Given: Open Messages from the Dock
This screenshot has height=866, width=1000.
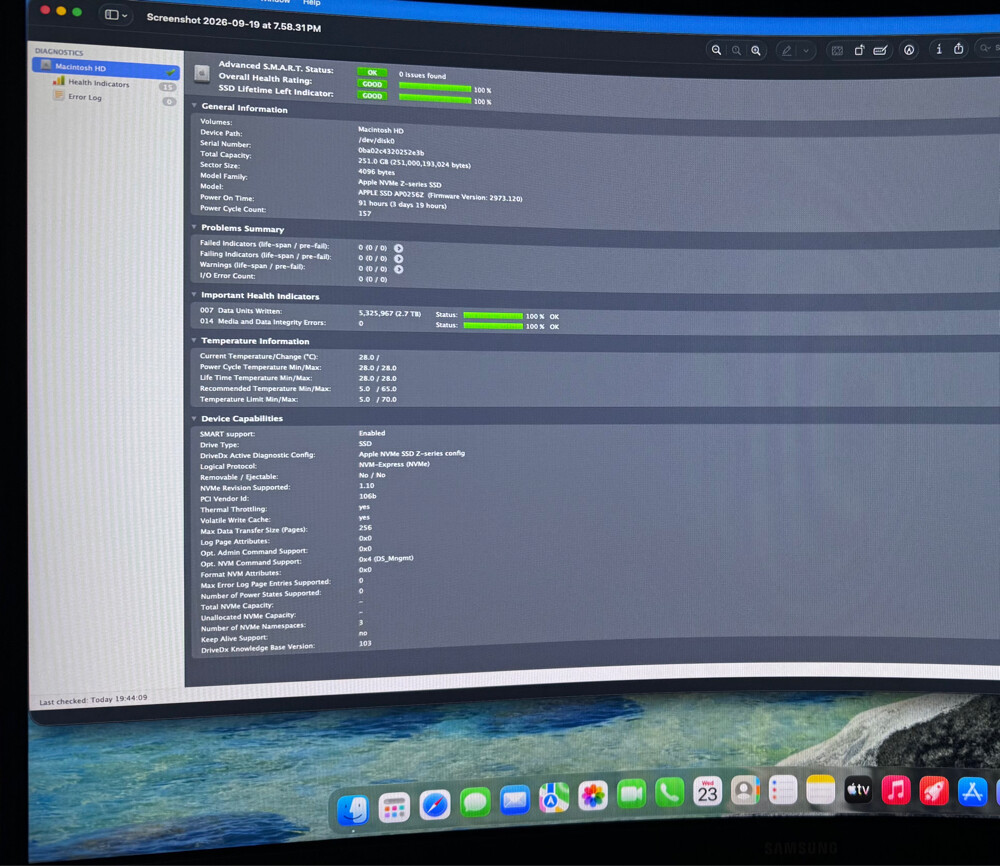Looking at the screenshot, I should 475,802.
